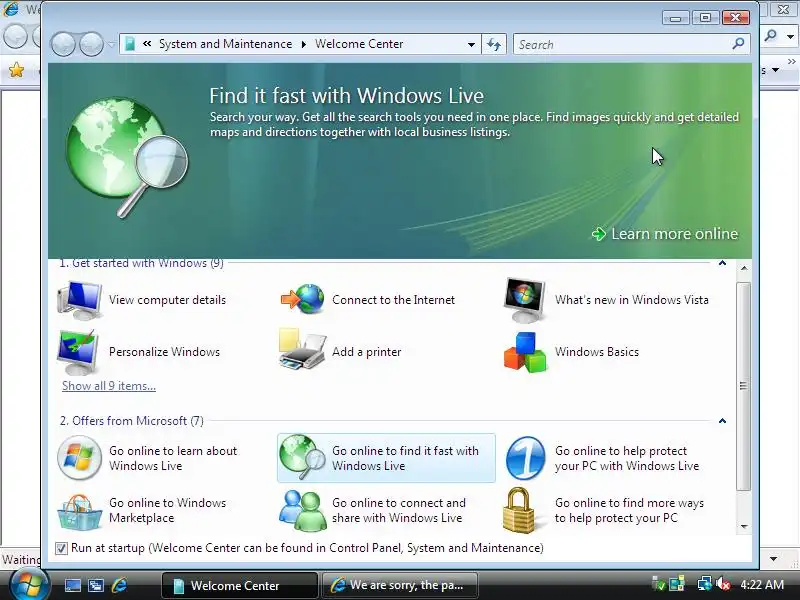Viewport: 800px width, 600px height.
Task: Click the taskbar clock 4:22 AM
Action: 762,584
